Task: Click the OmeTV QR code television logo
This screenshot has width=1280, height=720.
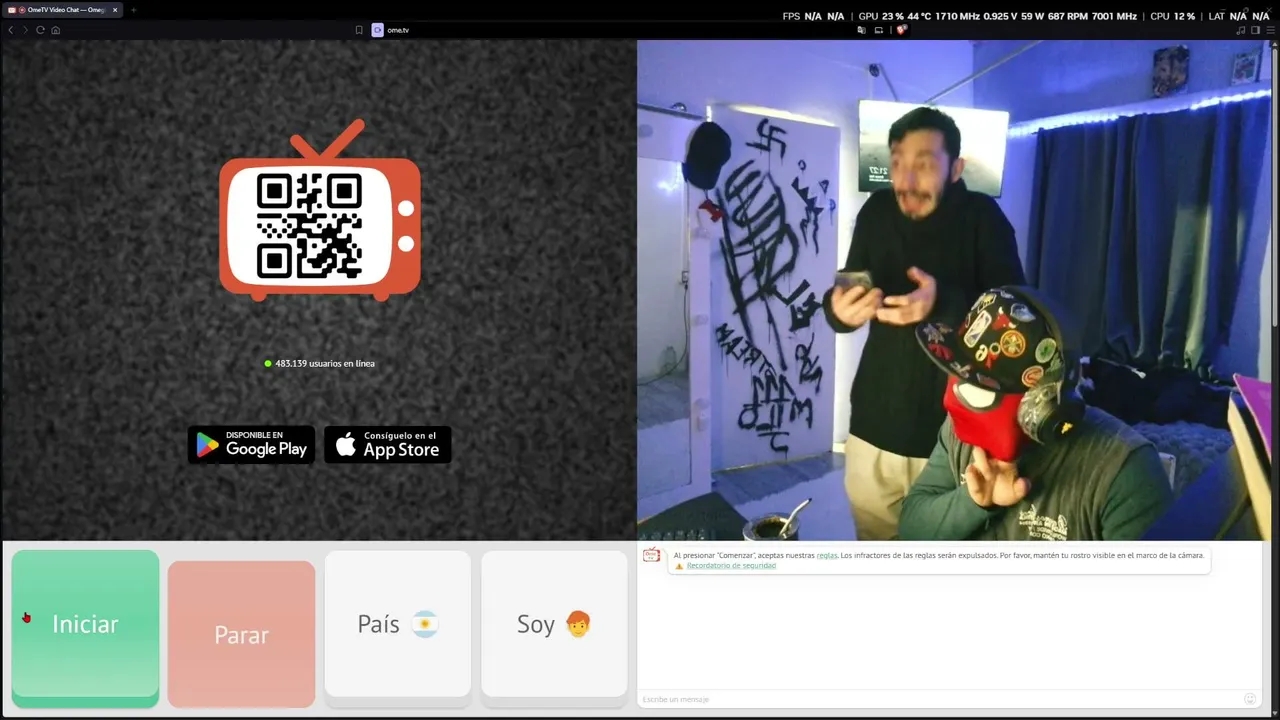Action: (320, 210)
